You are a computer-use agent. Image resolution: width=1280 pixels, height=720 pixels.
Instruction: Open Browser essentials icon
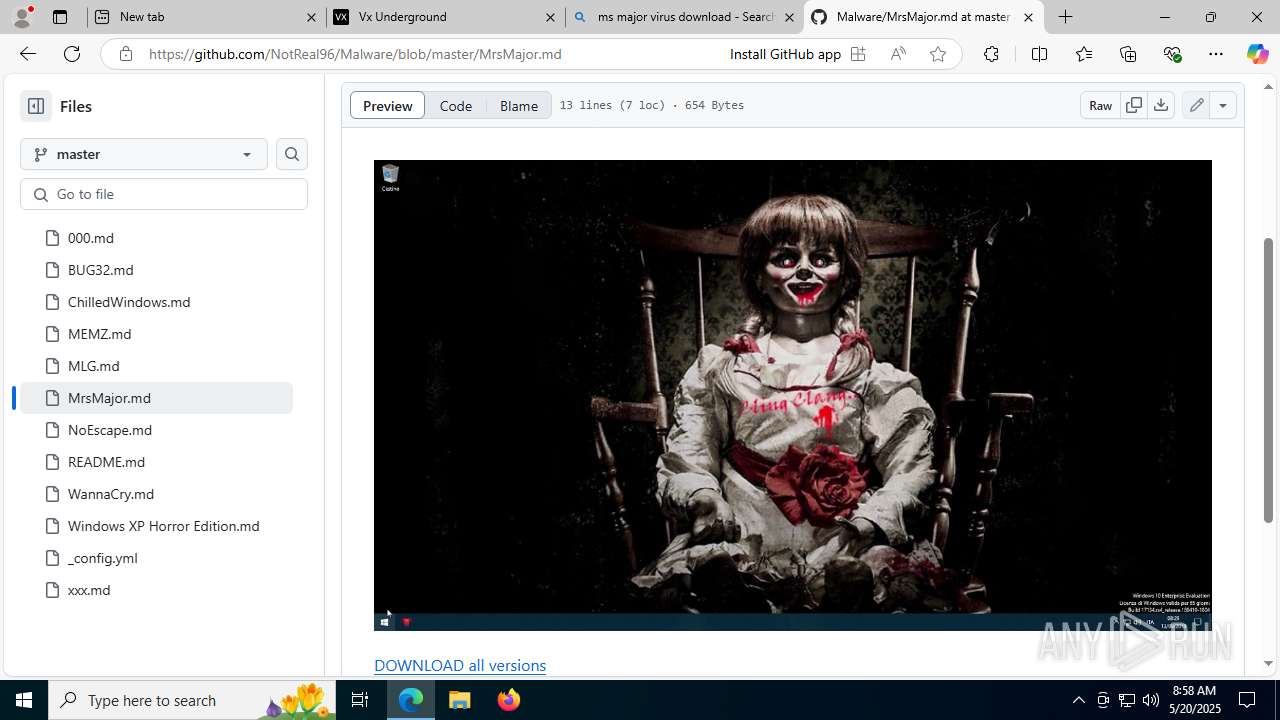1173,54
